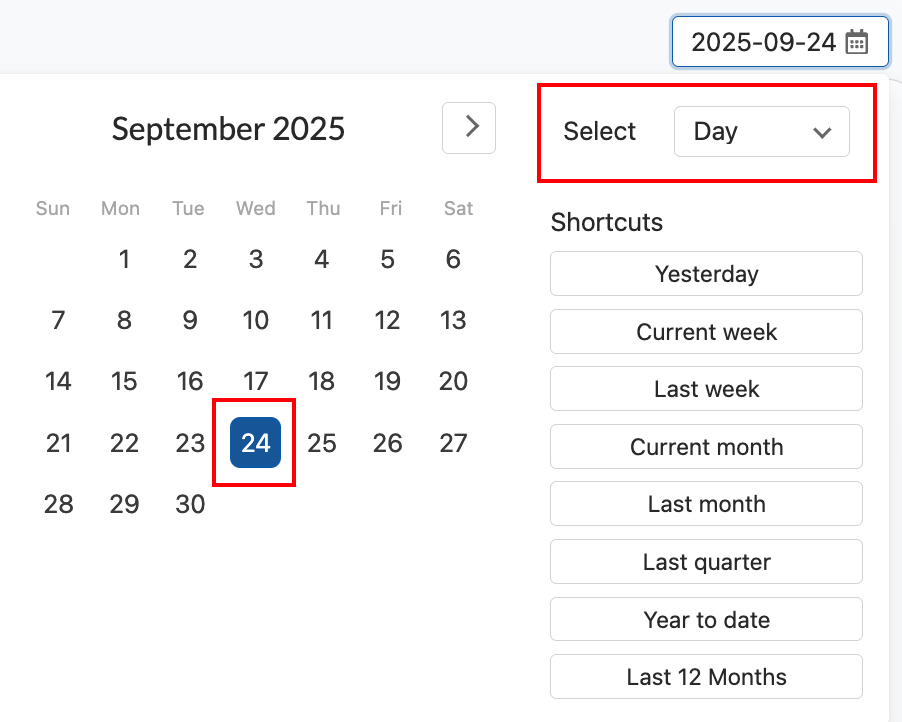Viewport: 902px width, 722px height.
Task: Select the Last 12 Months shortcut
Action: click(706, 677)
